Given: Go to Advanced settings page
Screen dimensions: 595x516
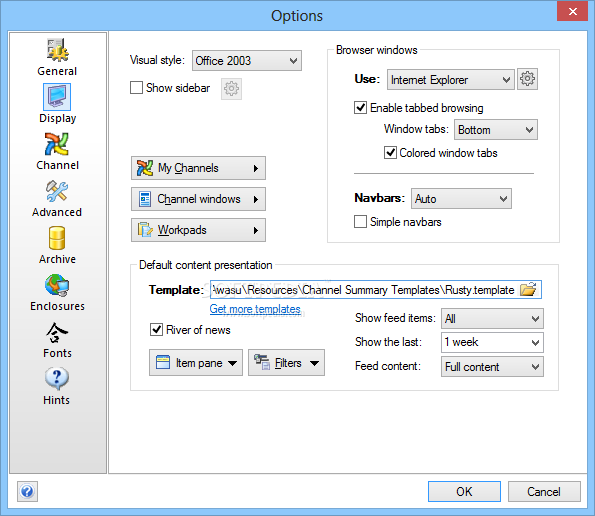Looking at the screenshot, I should click(x=57, y=198).
